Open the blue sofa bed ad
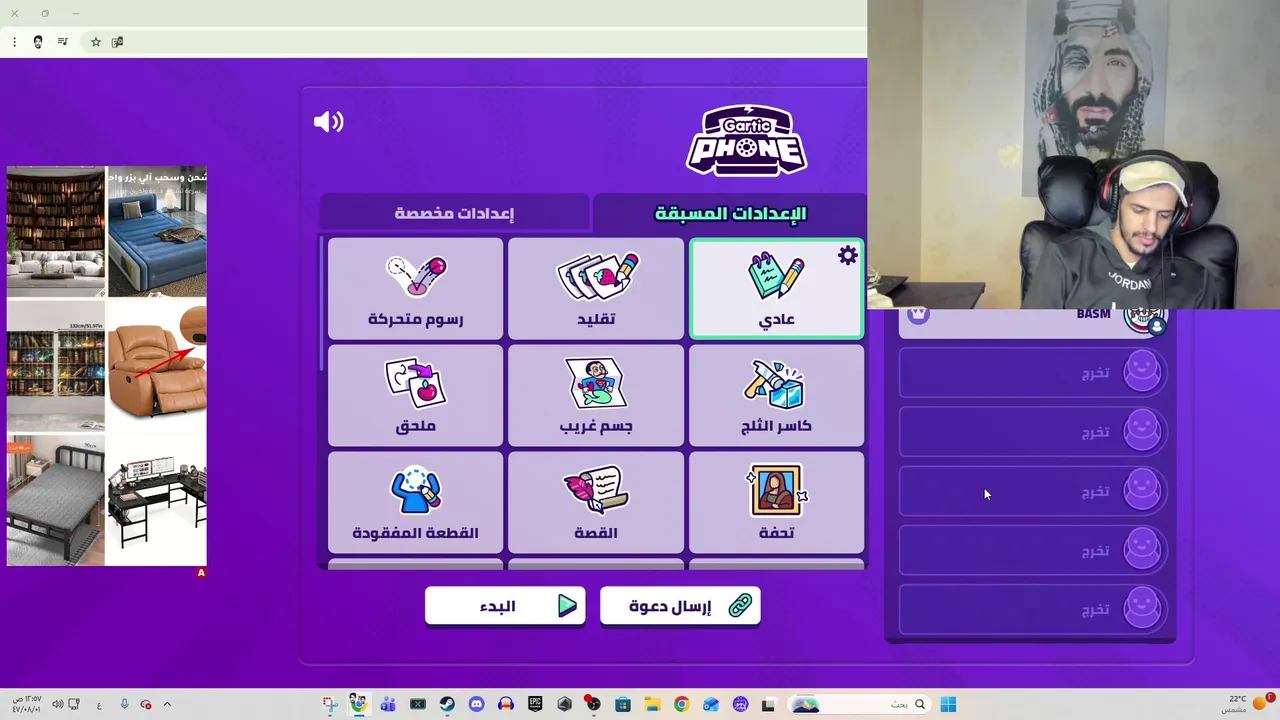 pos(157,231)
